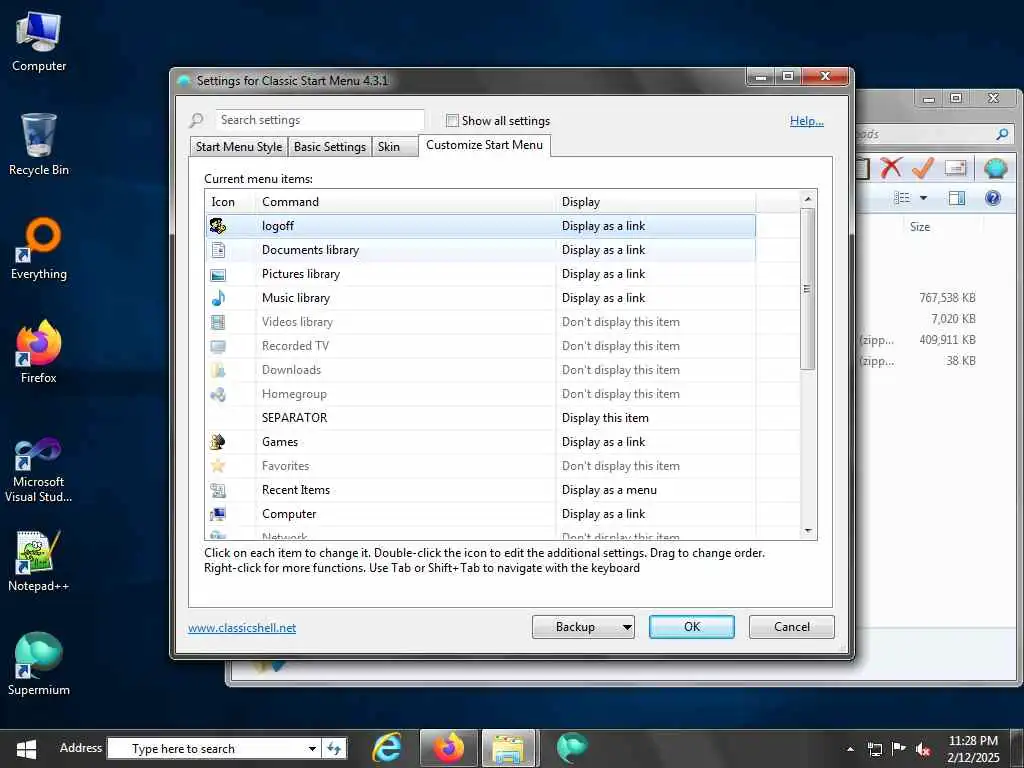This screenshot has height=768, width=1024.
Task: Click the Videos library film icon
Action: coord(218,322)
